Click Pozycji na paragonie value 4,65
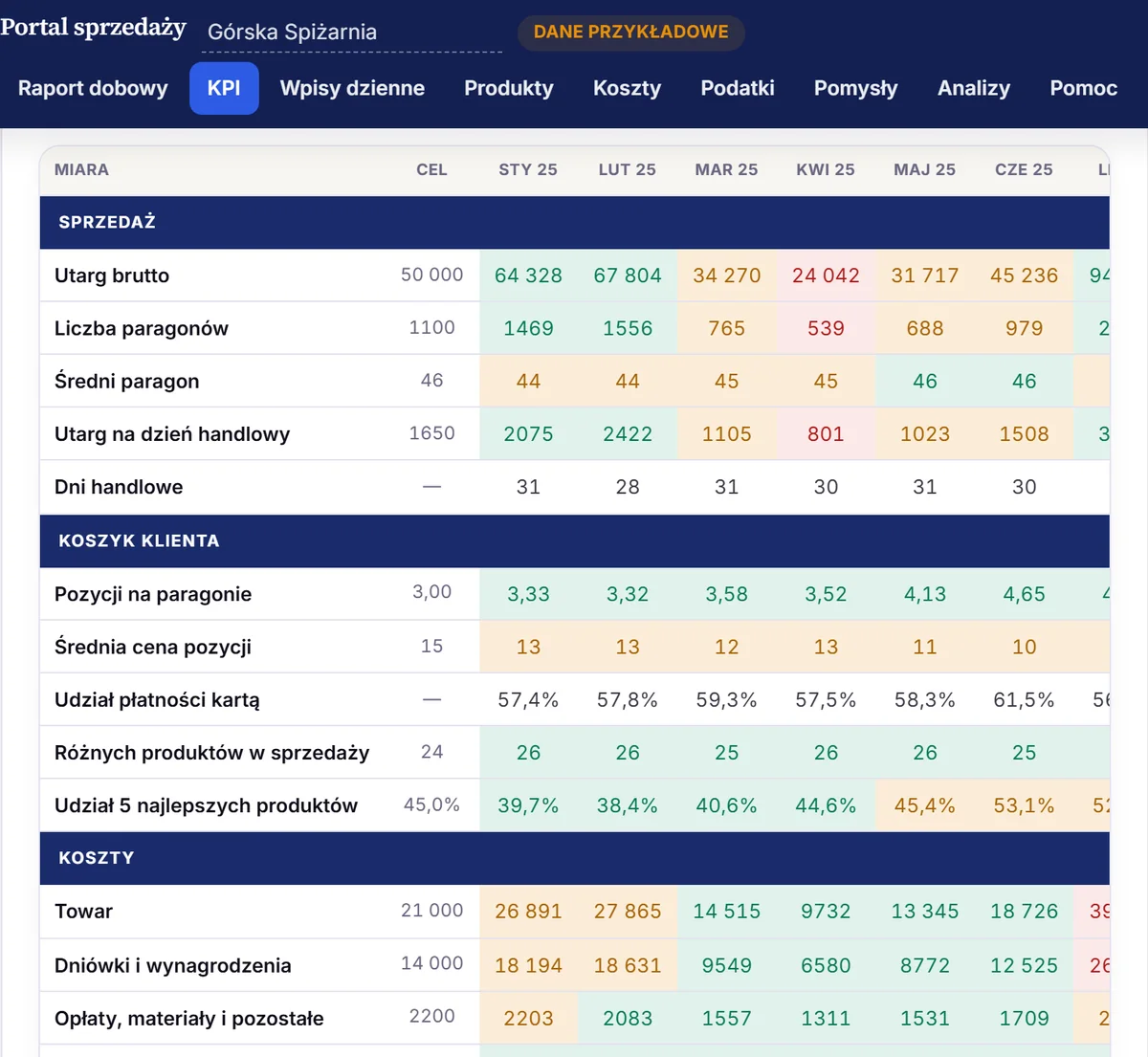The width and height of the screenshot is (1148, 1057). pos(1024,594)
